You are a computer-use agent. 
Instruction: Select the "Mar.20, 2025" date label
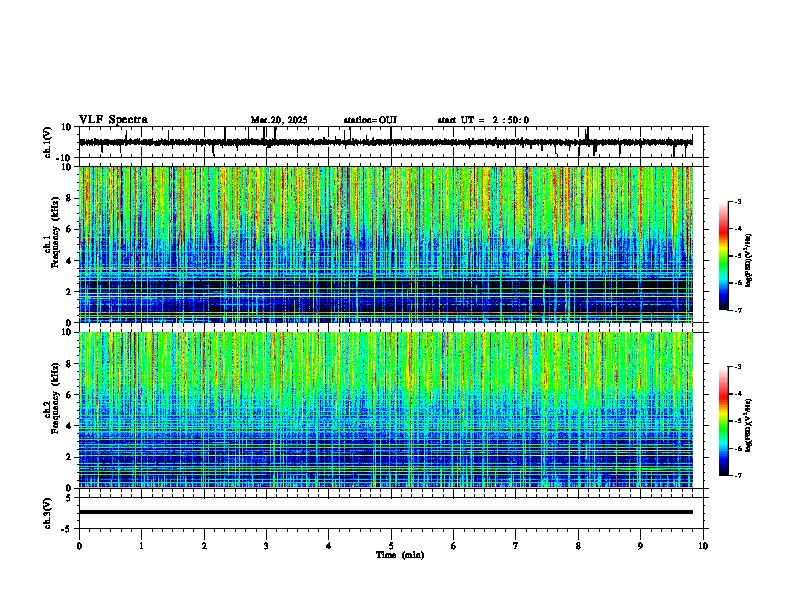tap(279, 120)
